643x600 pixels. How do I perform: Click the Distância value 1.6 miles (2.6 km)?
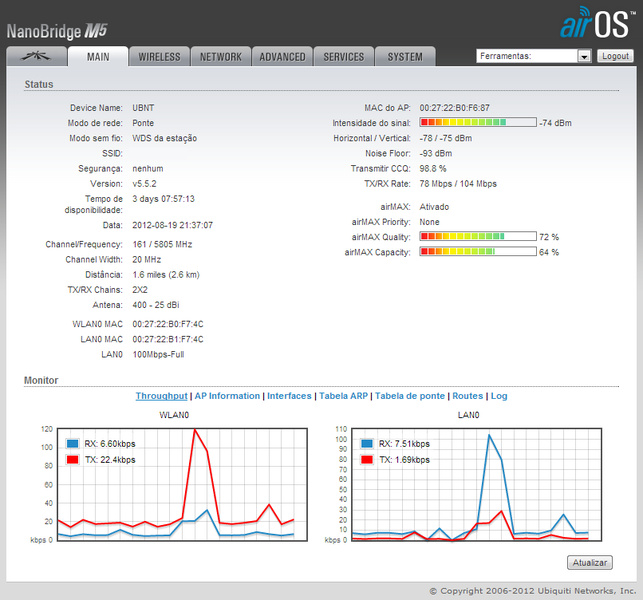point(166,275)
